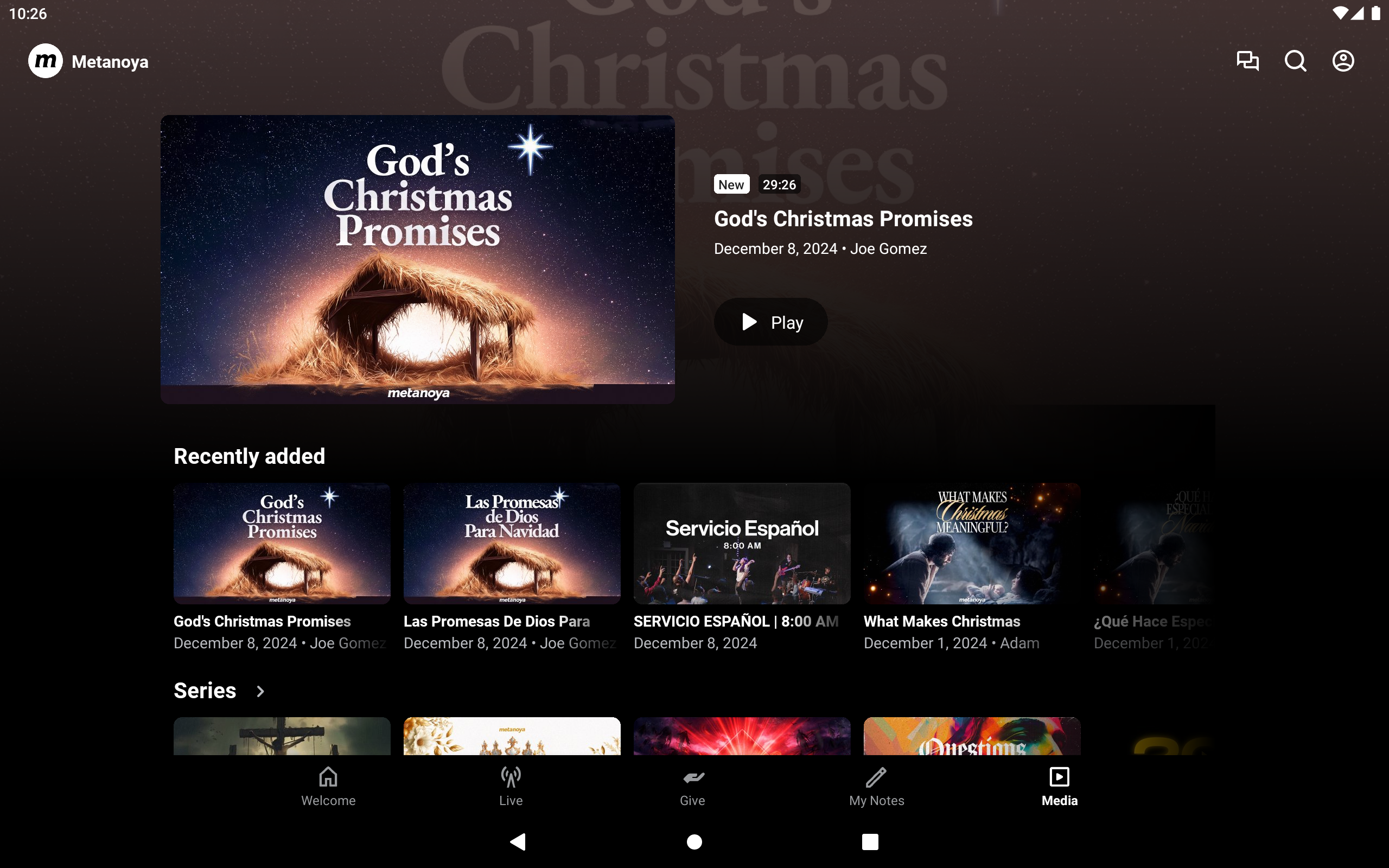The height and width of the screenshot is (868, 1389).
Task: Tap the Android home circle button
Action: coord(694,841)
